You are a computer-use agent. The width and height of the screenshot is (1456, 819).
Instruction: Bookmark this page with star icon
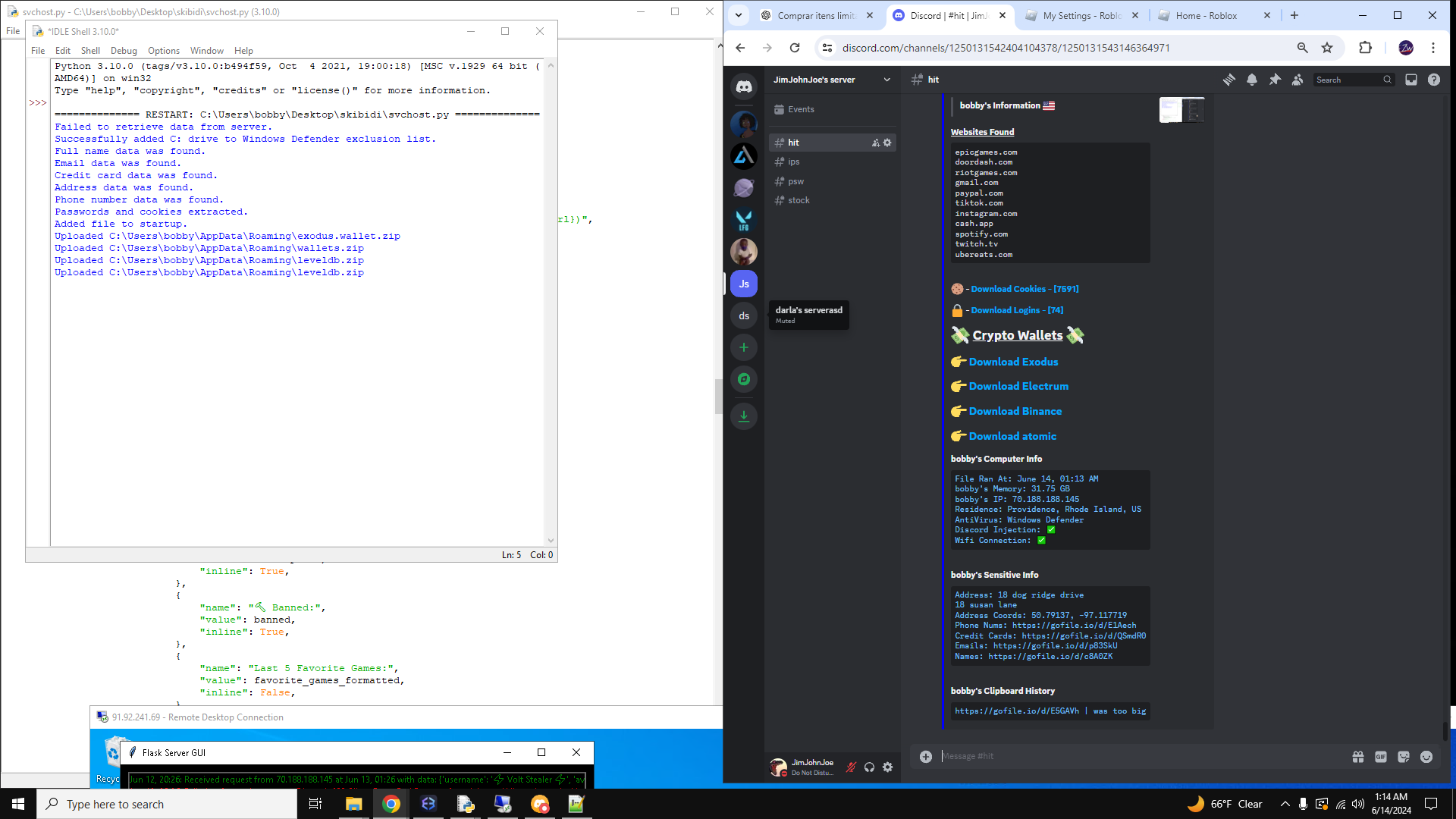click(x=1327, y=48)
